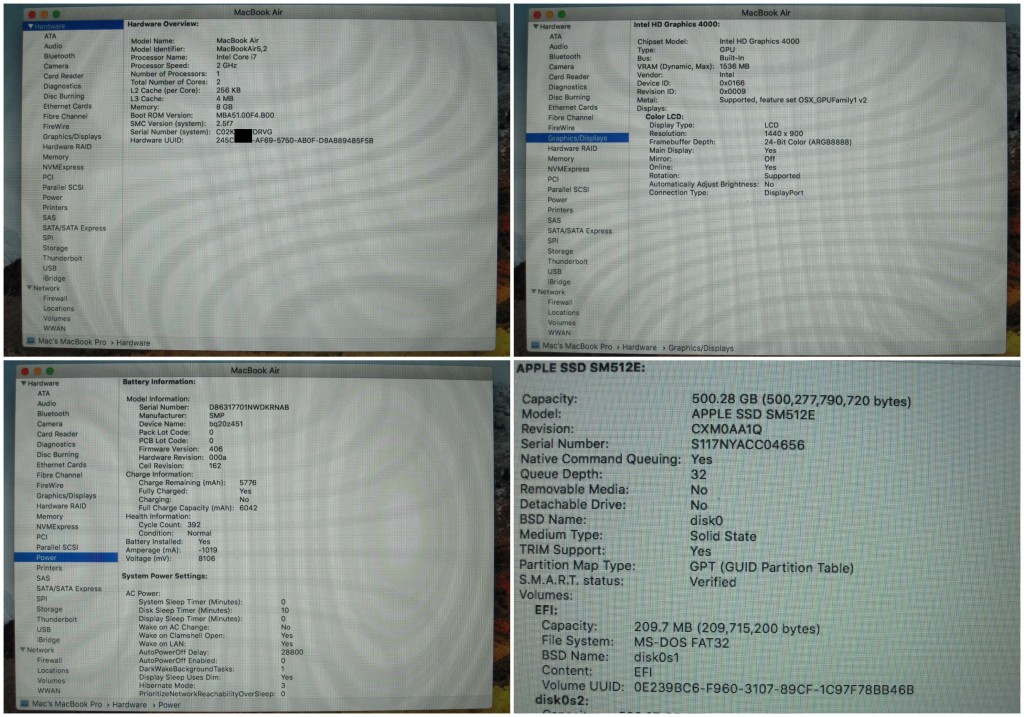Select PCI in the Battery Information window sidebar

click(41, 537)
